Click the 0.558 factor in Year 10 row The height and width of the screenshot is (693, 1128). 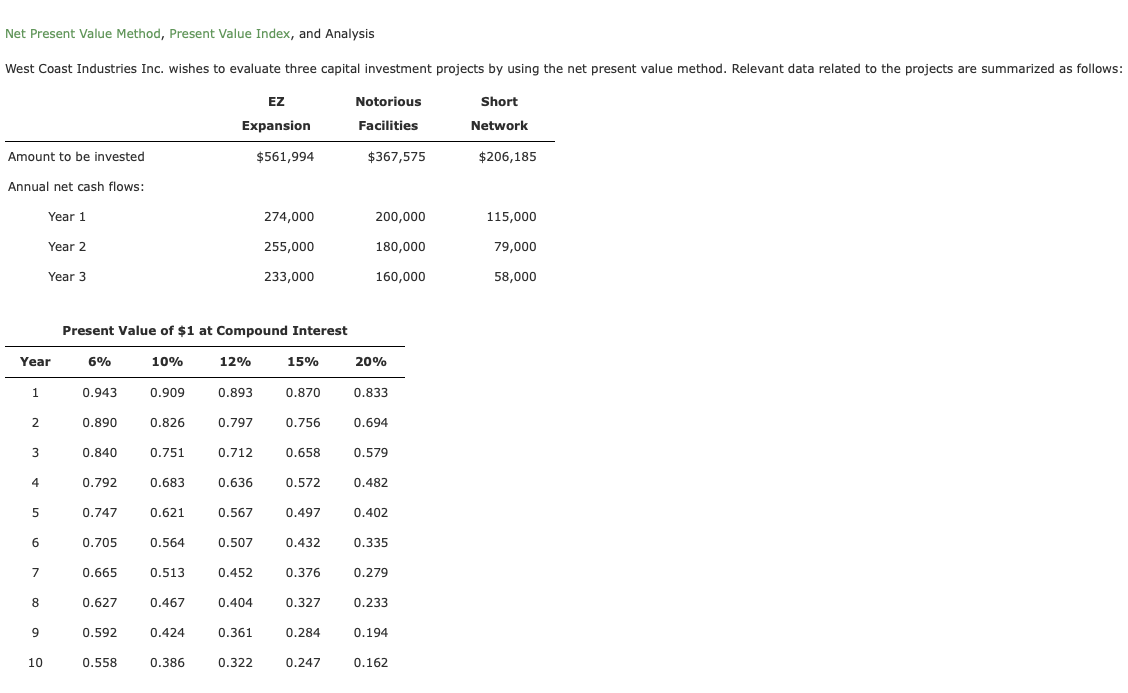coord(100,662)
